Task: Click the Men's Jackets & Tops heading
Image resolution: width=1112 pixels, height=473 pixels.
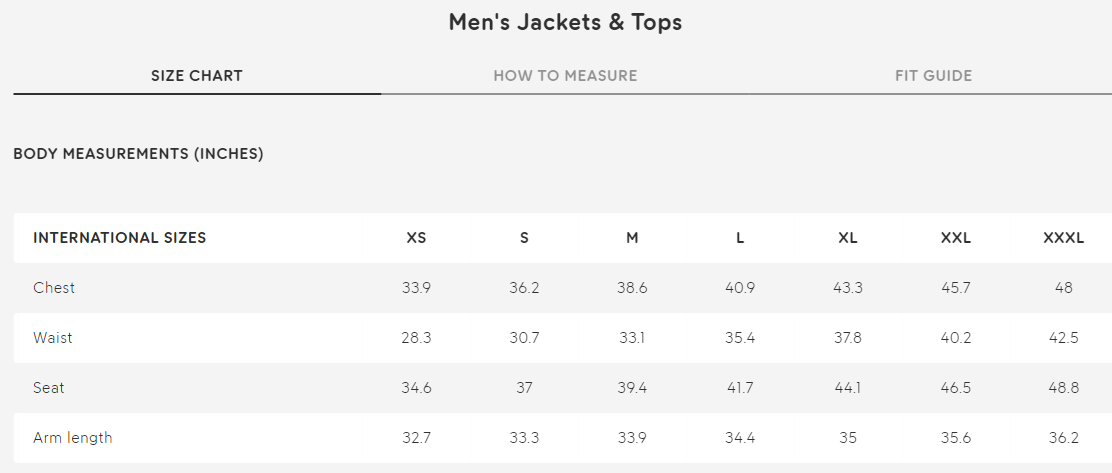Action: point(565,22)
